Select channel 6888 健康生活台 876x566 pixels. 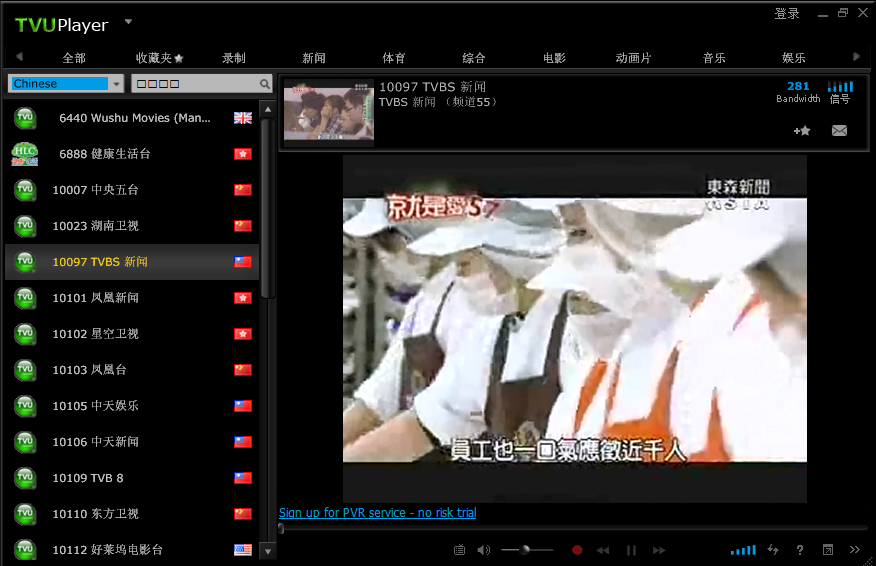pyautogui.click(x=132, y=154)
